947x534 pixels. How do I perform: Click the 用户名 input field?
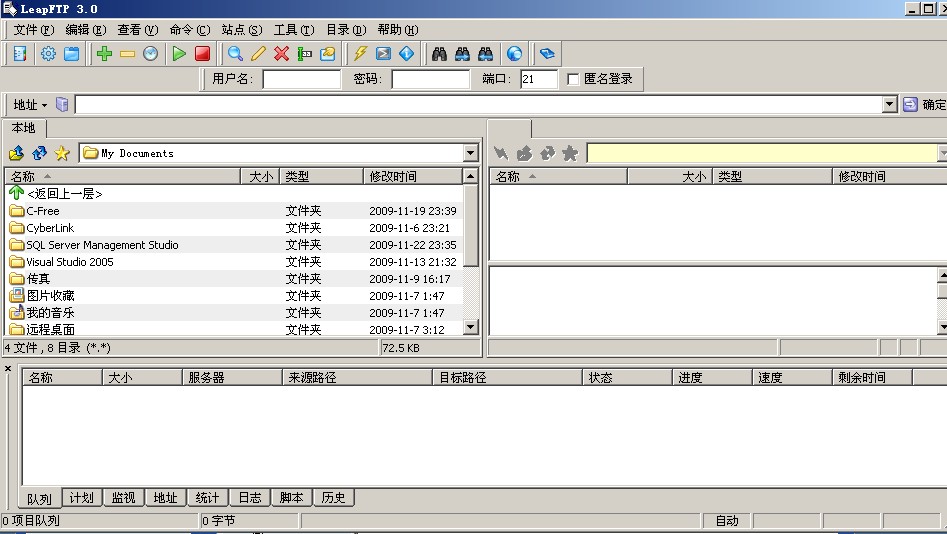[301, 79]
